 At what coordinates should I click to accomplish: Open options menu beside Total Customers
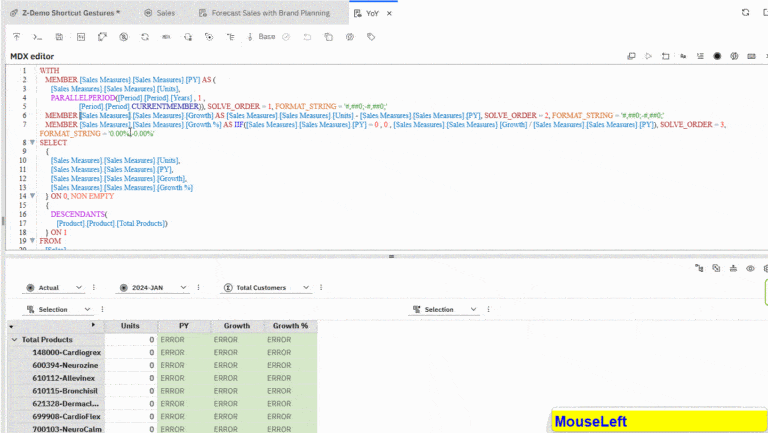(321, 288)
